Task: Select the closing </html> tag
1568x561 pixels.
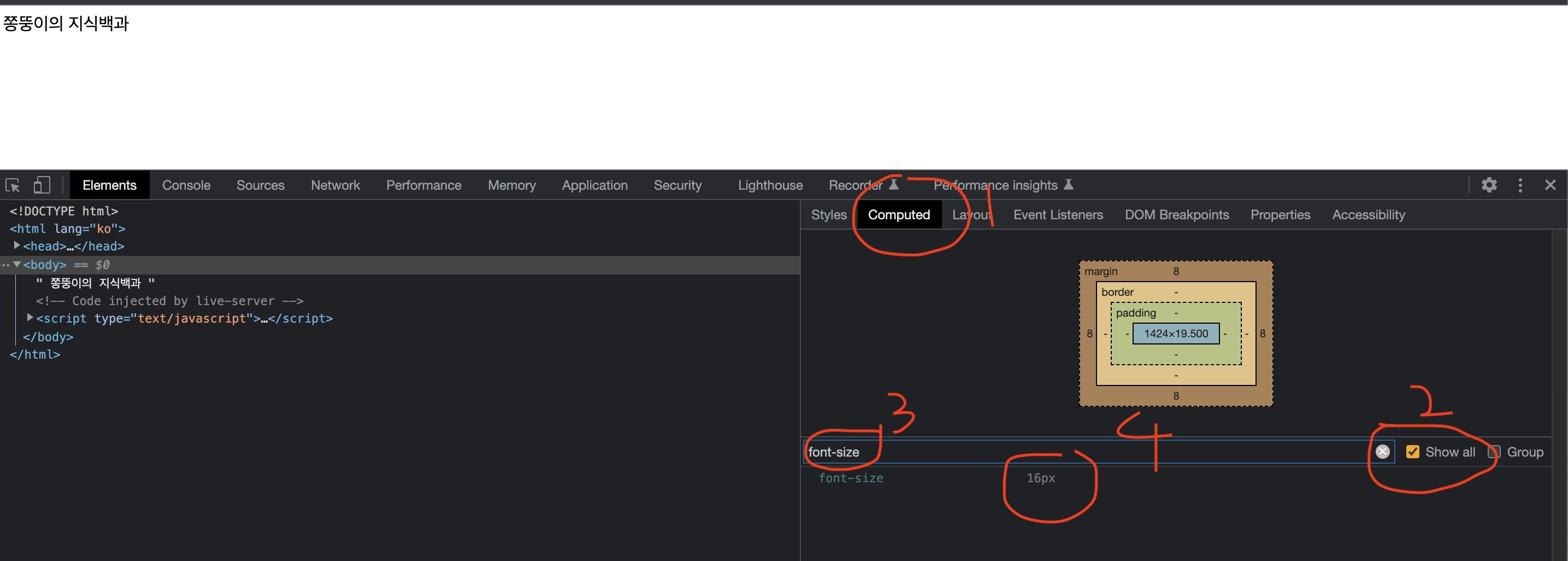Action: tap(35, 354)
